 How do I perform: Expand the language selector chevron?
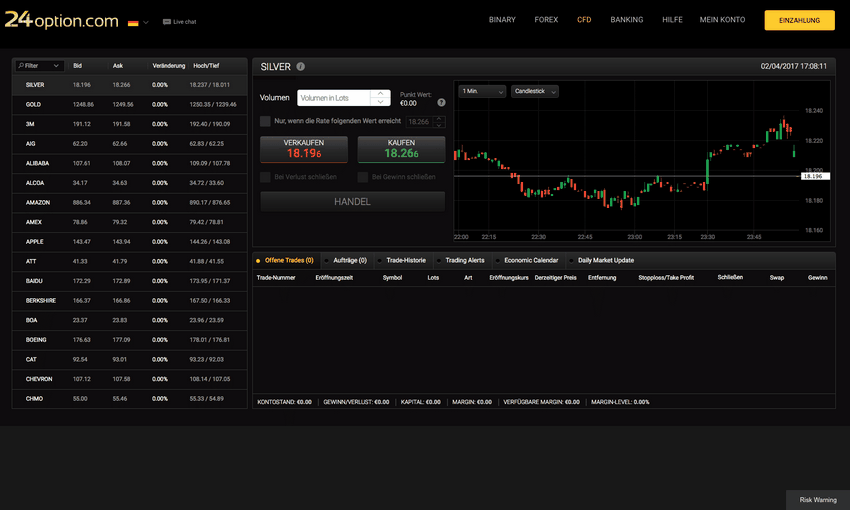[x=146, y=23]
